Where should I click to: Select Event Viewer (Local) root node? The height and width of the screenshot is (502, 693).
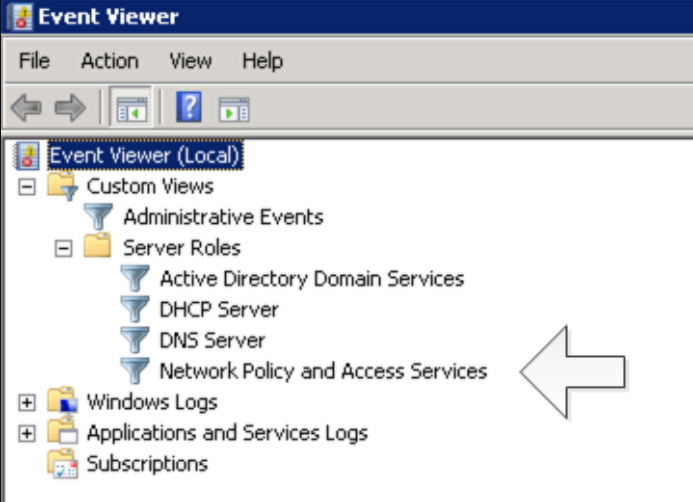click(x=144, y=155)
